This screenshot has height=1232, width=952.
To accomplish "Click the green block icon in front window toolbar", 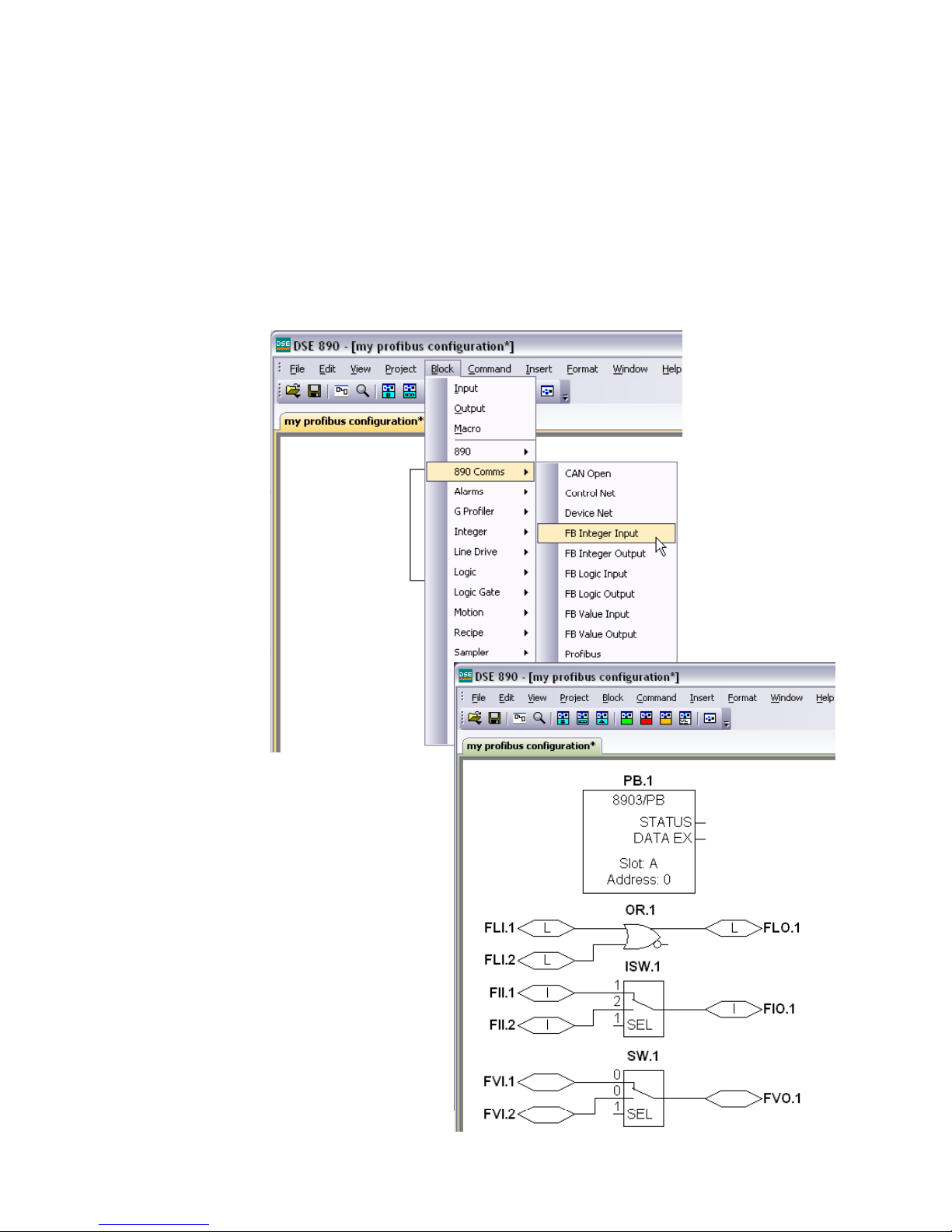I will tap(626, 718).
